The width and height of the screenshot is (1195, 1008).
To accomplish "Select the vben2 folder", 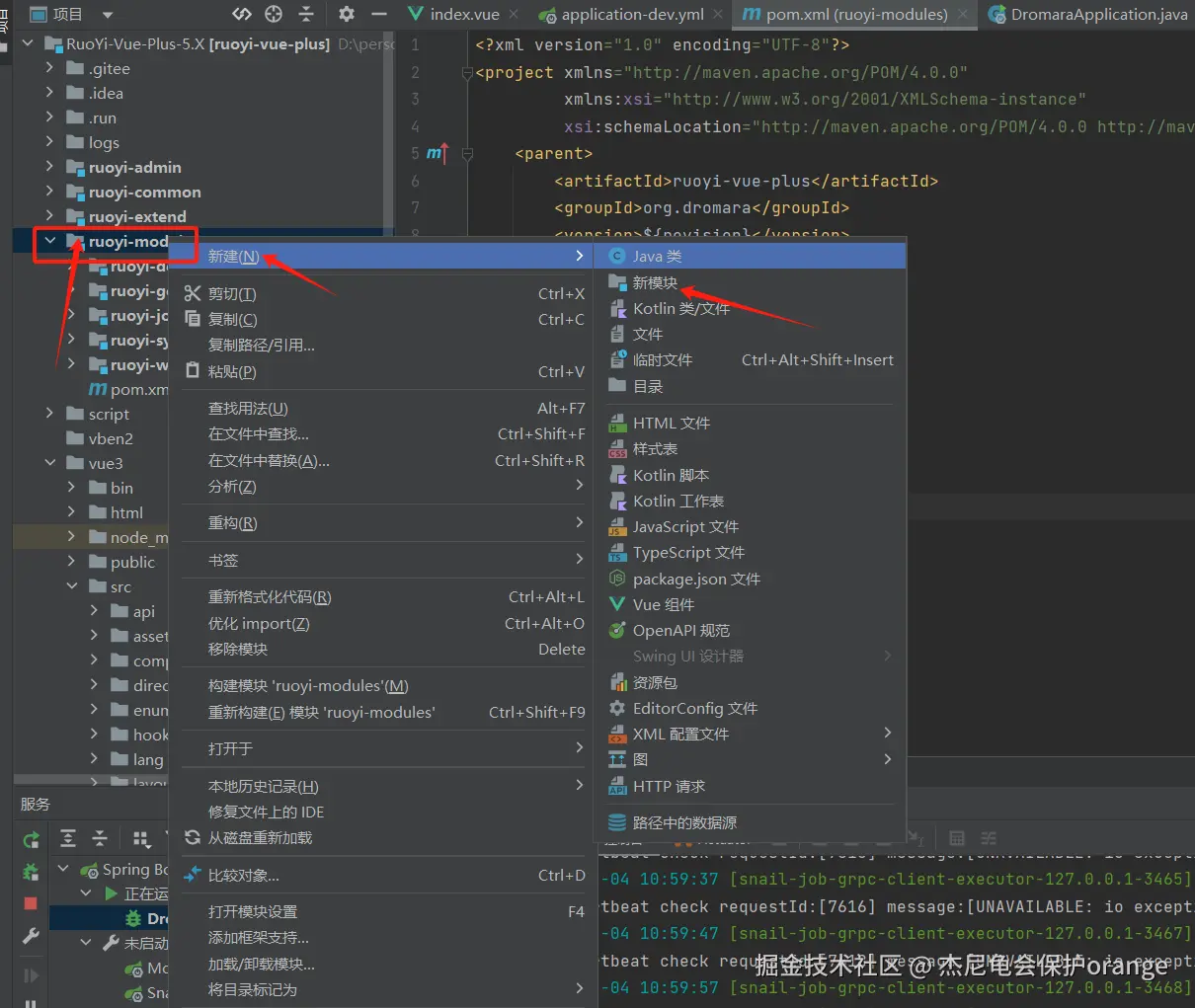I will (x=110, y=438).
